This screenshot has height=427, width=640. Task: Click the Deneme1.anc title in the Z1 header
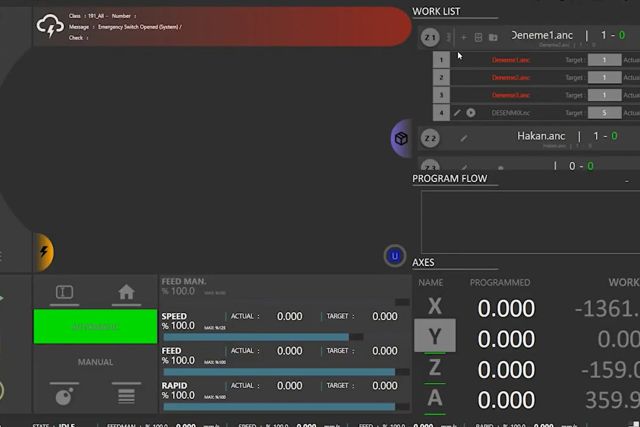(x=542, y=36)
